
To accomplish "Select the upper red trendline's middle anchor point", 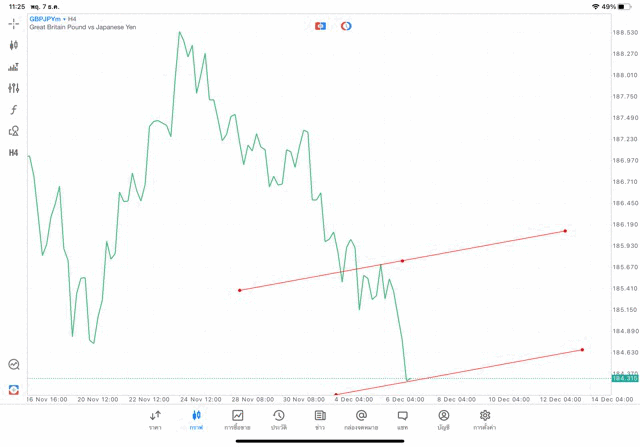I will pos(402,261).
